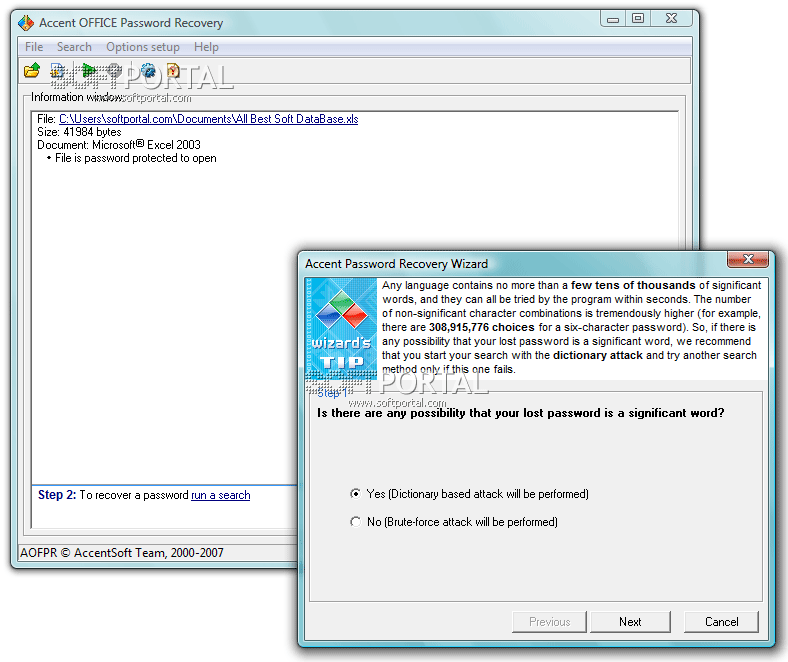The height and width of the screenshot is (662, 788).
Task: Click the 'Step 1' group label in wizard
Action: [x=332, y=393]
